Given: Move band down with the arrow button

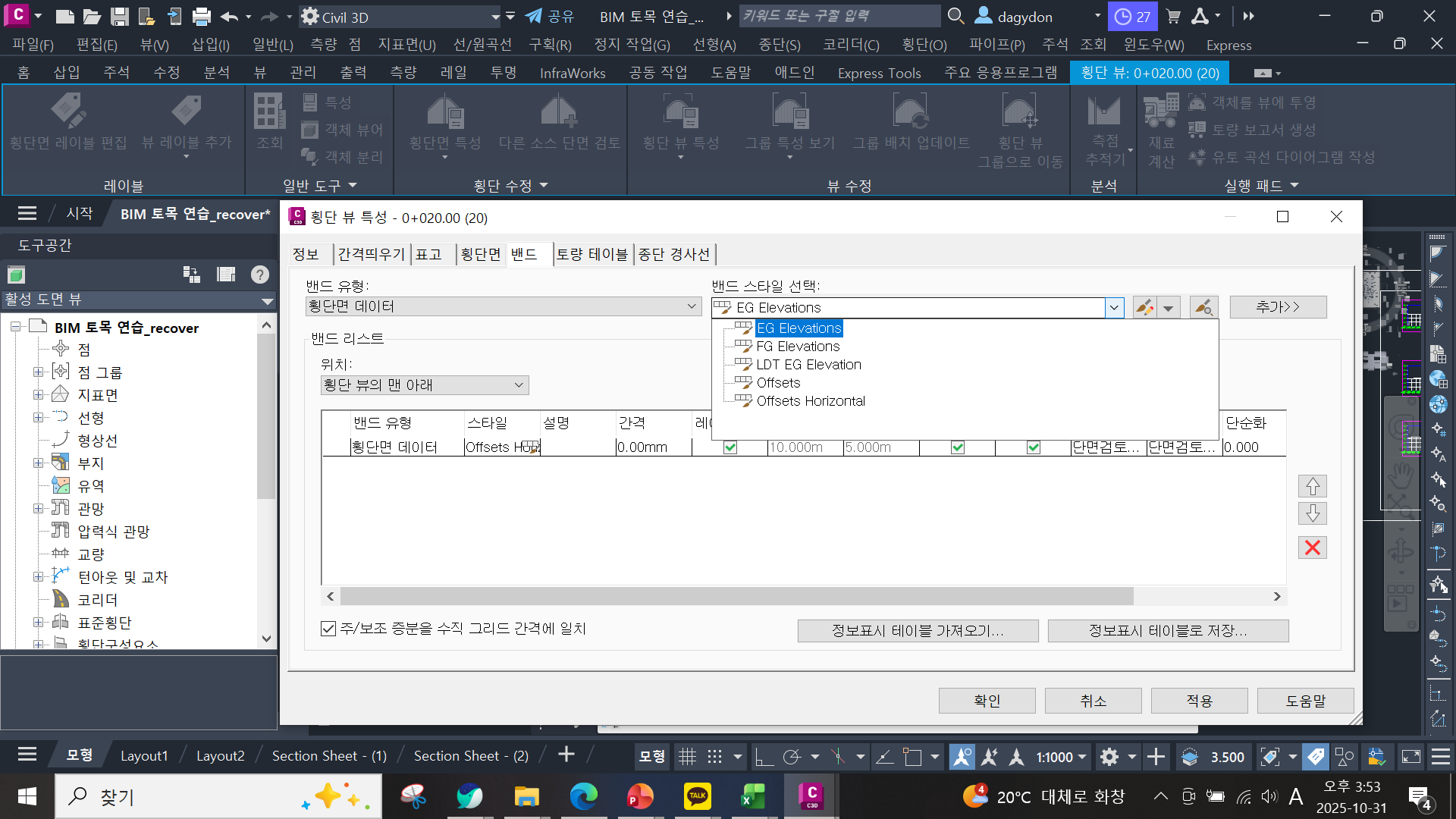Looking at the screenshot, I should 1312,513.
